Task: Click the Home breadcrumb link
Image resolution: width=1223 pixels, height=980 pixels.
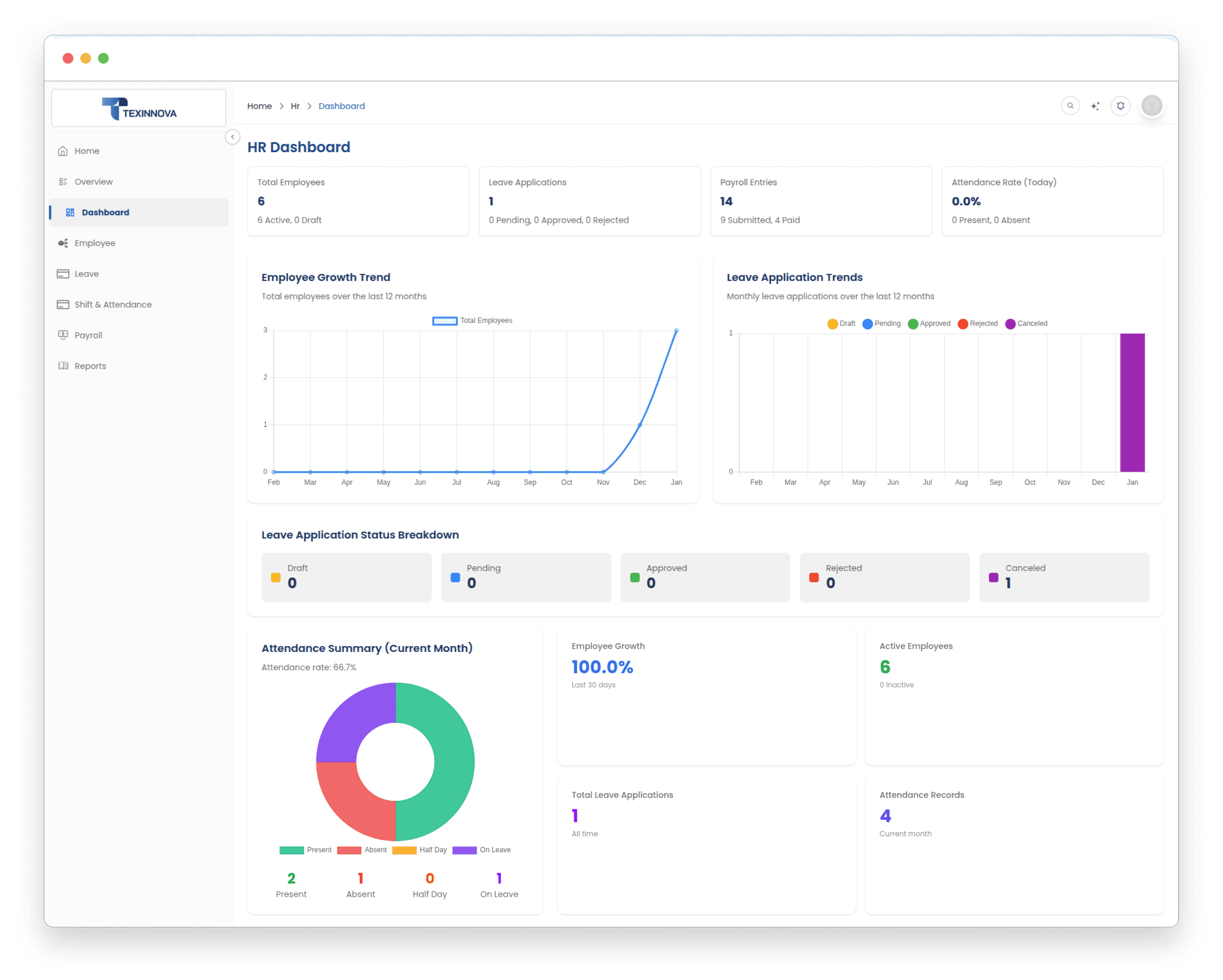Action: point(259,106)
